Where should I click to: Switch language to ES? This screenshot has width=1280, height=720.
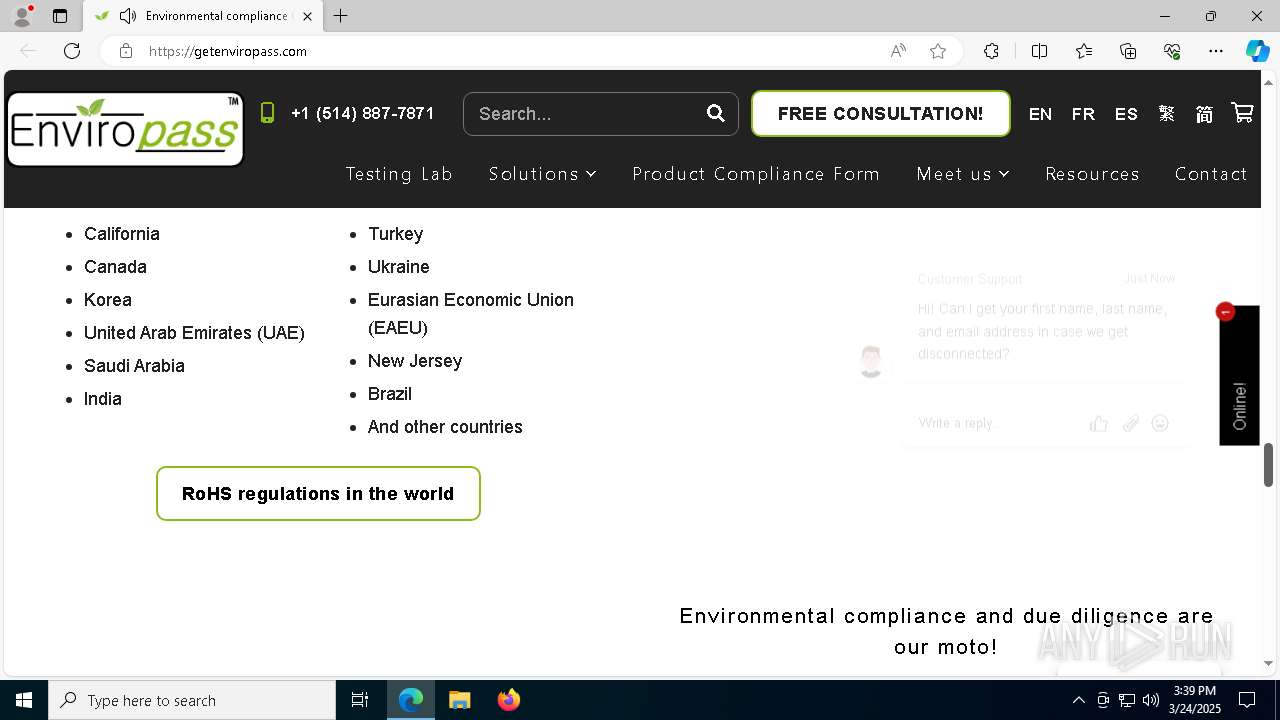(1126, 114)
